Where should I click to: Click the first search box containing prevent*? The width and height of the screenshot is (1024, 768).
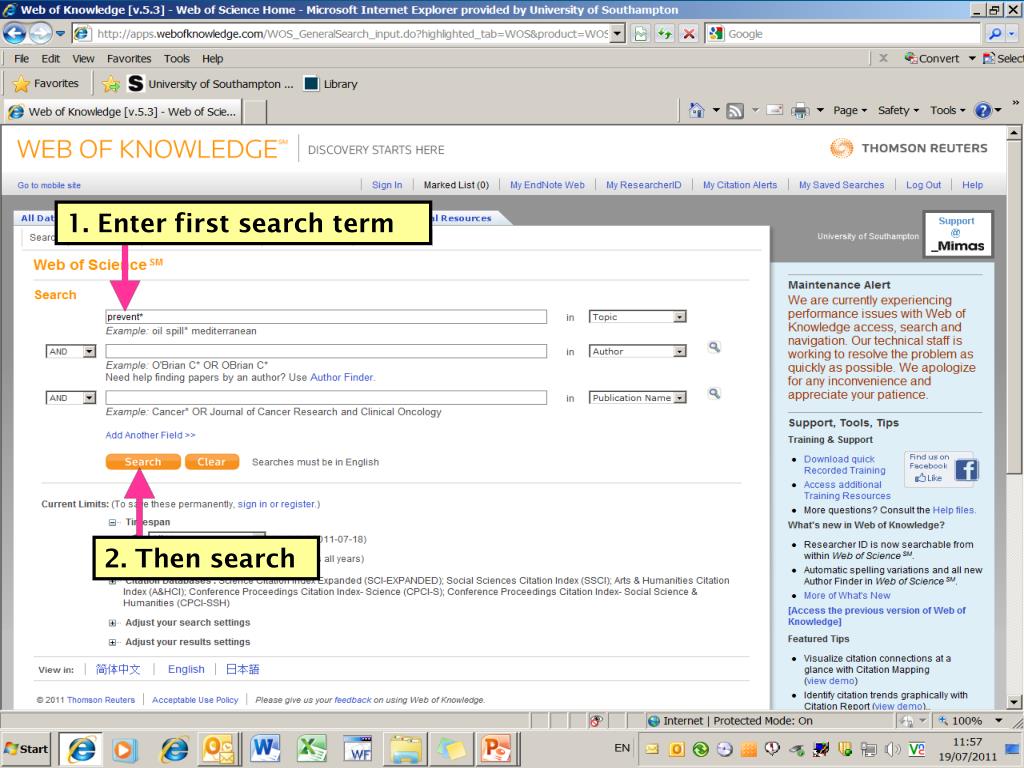(x=326, y=317)
